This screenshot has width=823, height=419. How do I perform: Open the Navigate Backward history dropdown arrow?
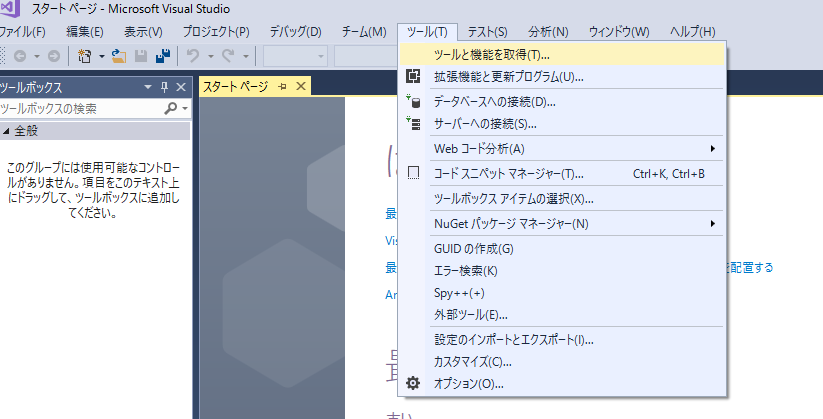tap(37, 56)
